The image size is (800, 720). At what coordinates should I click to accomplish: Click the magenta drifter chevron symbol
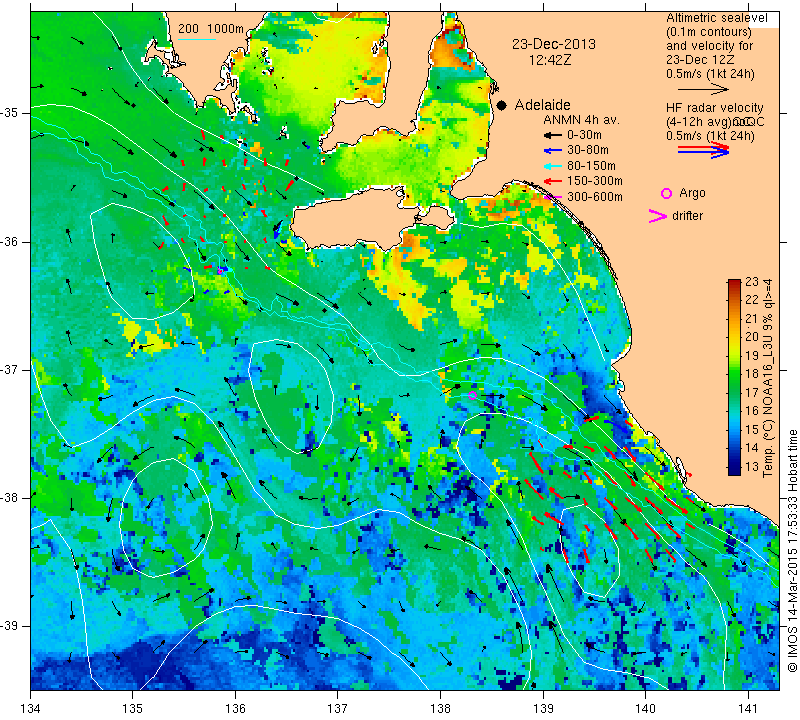(x=658, y=216)
